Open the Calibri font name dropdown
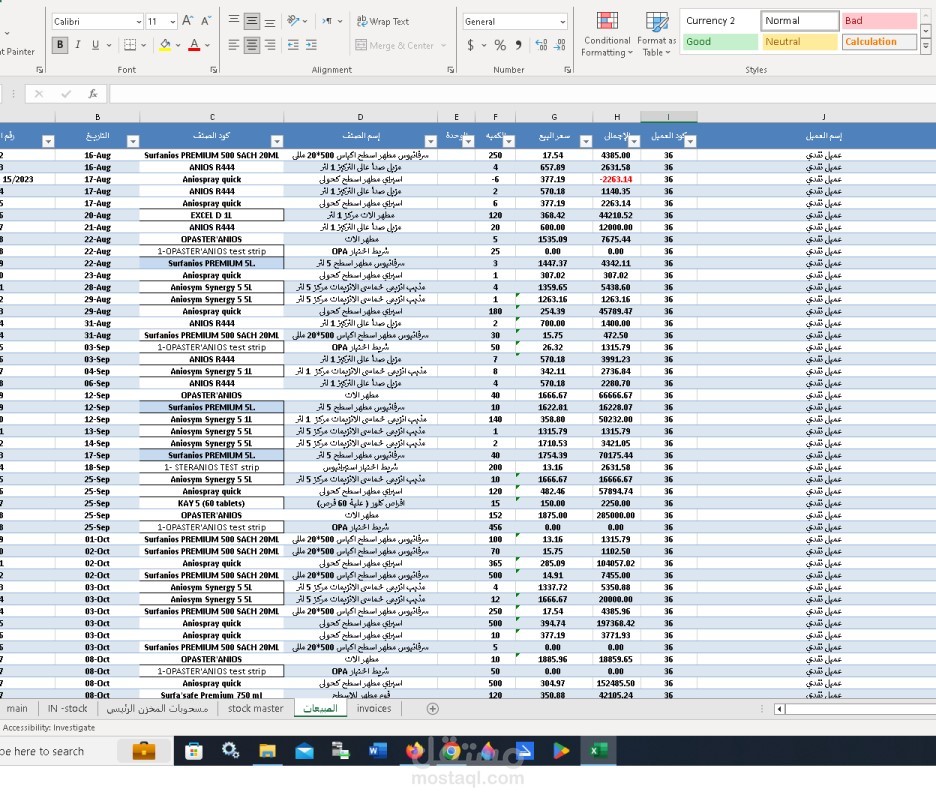 pos(138,21)
